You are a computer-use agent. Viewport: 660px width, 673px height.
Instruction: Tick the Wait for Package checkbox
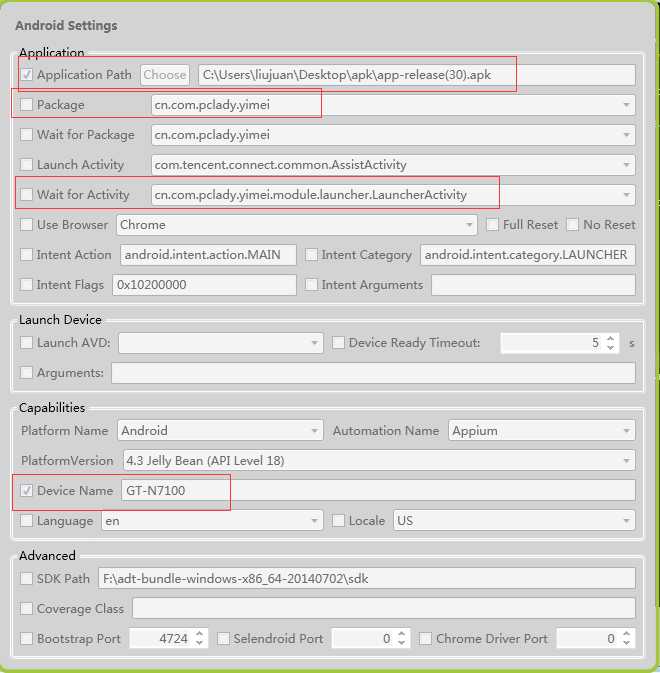point(27,135)
